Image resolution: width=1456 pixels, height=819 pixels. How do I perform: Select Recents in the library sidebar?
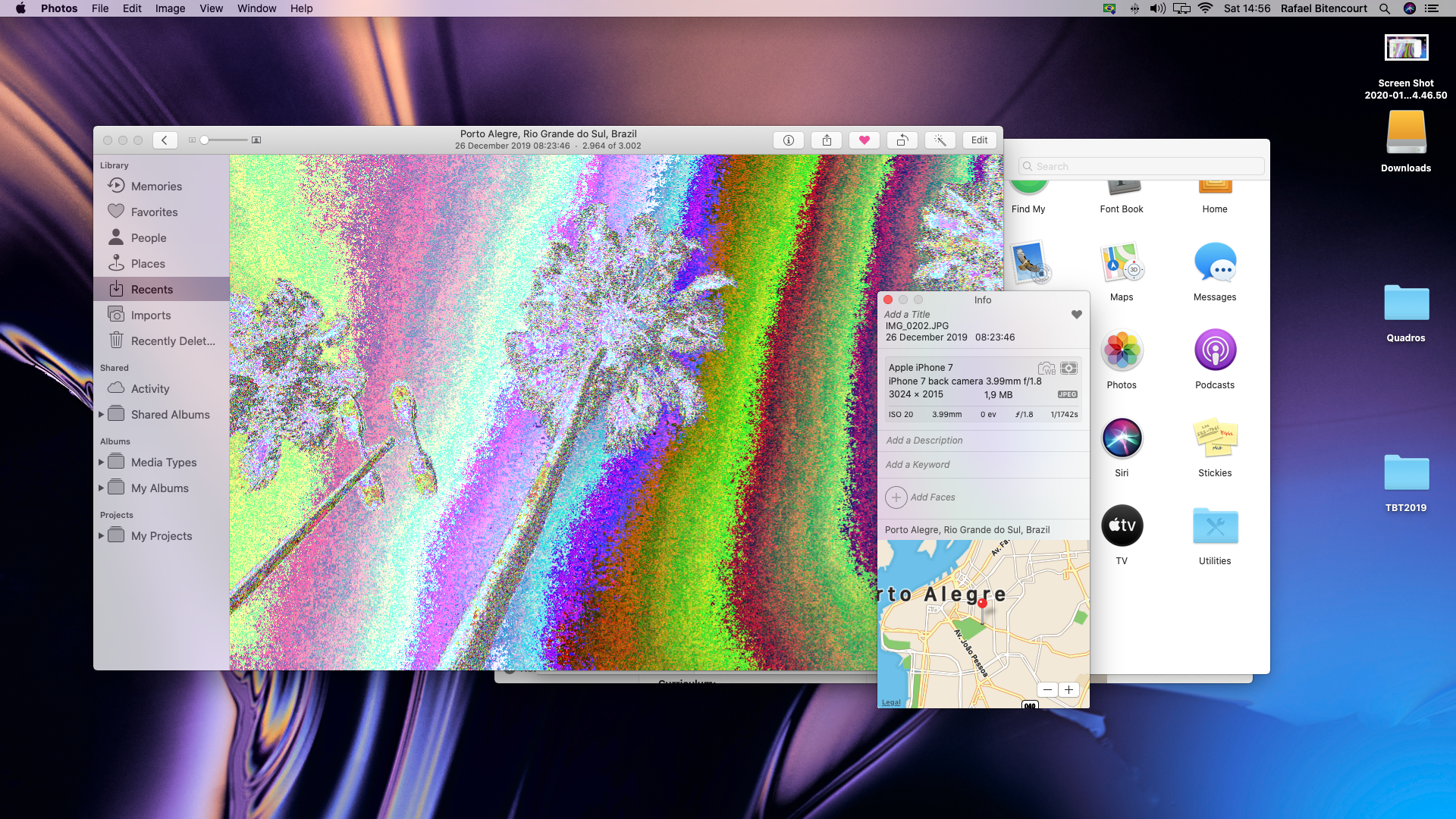(x=152, y=289)
